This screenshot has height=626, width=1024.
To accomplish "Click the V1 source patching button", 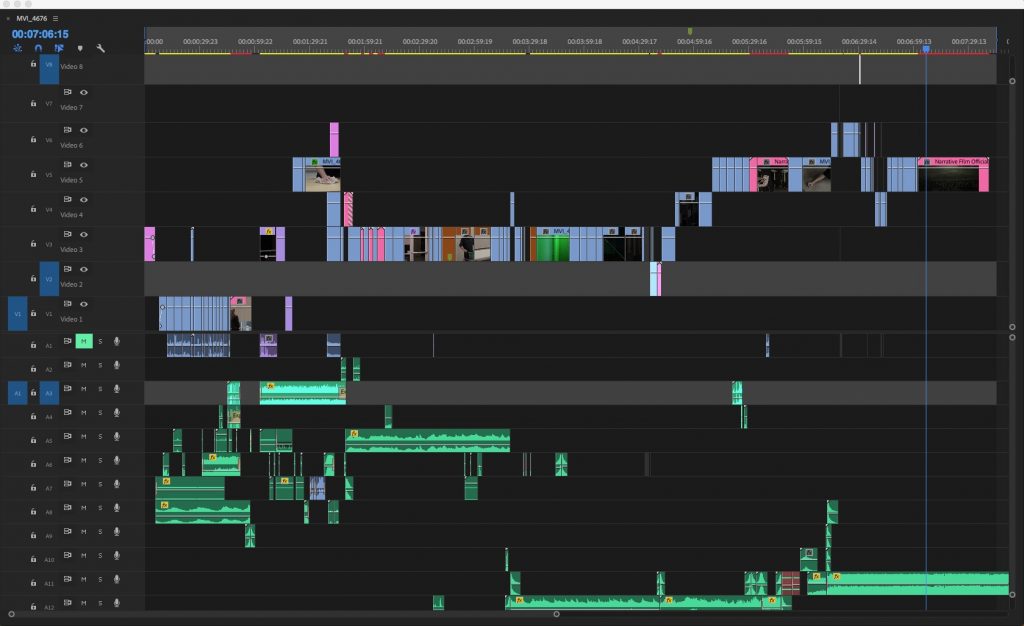I will coord(16,314).
